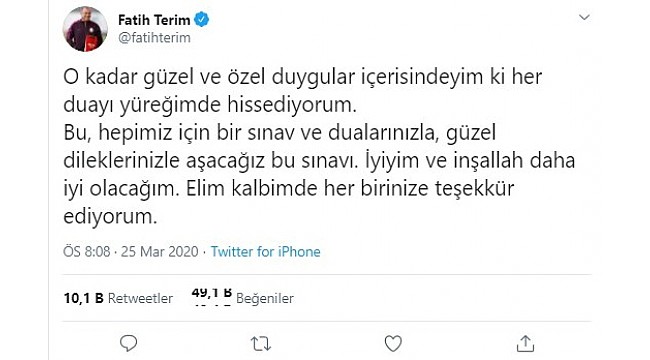Follow the Twitter for iPhone link
This screenshot has width=650, height=360.
266,252
